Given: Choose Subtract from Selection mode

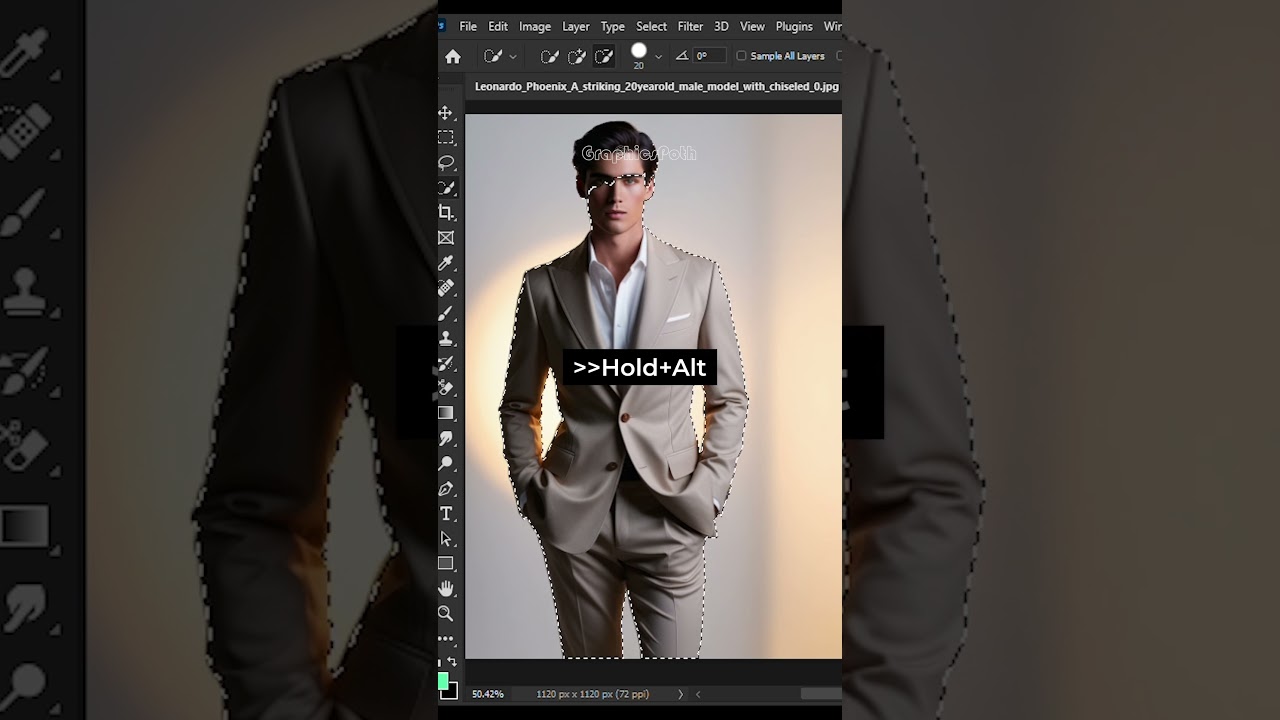Looking at the screenshot, I should click(x=604, y=57).
